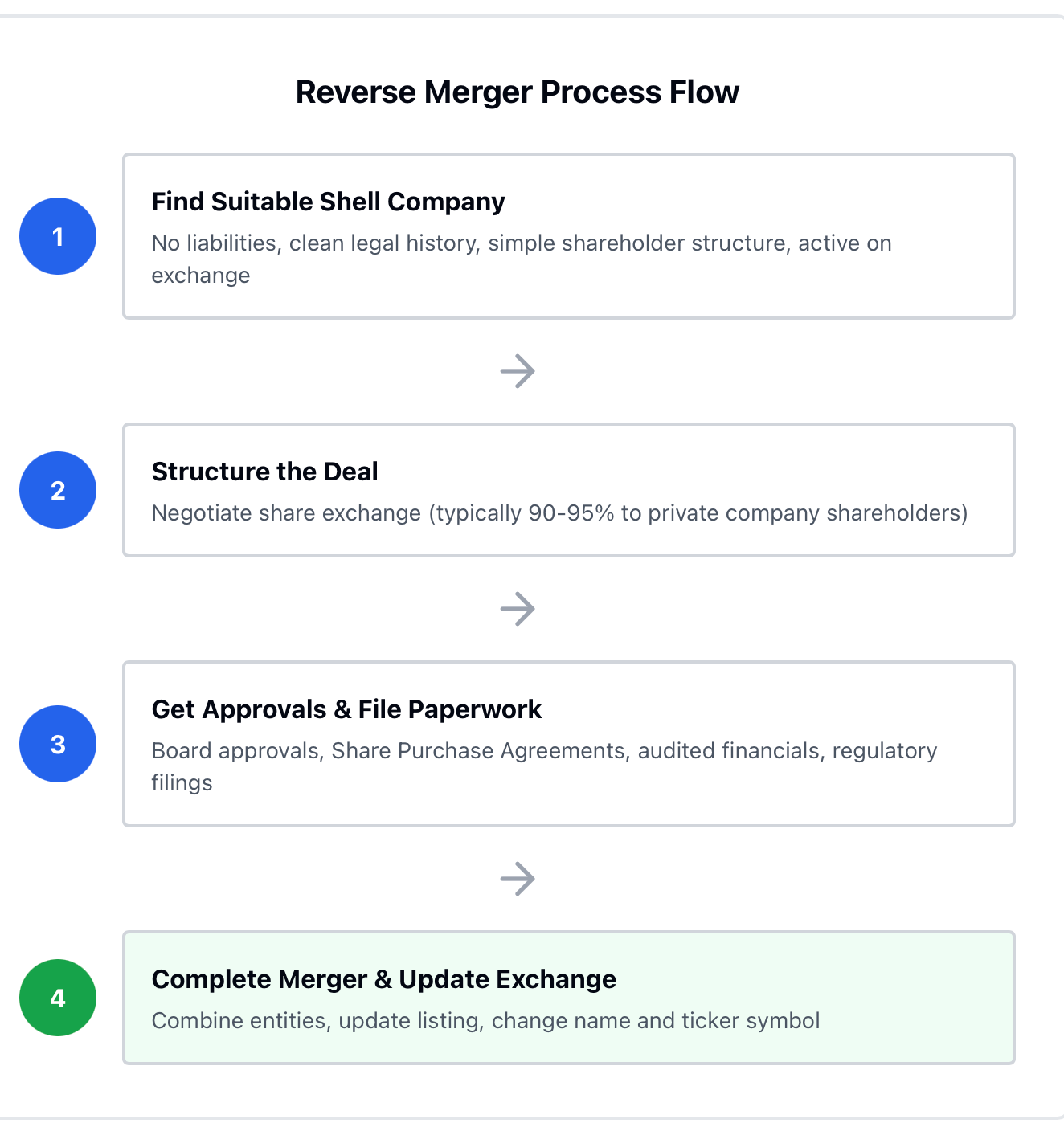Click the blue step 2 circle
Viewport: 1064px width, 1123px height.
58,490
